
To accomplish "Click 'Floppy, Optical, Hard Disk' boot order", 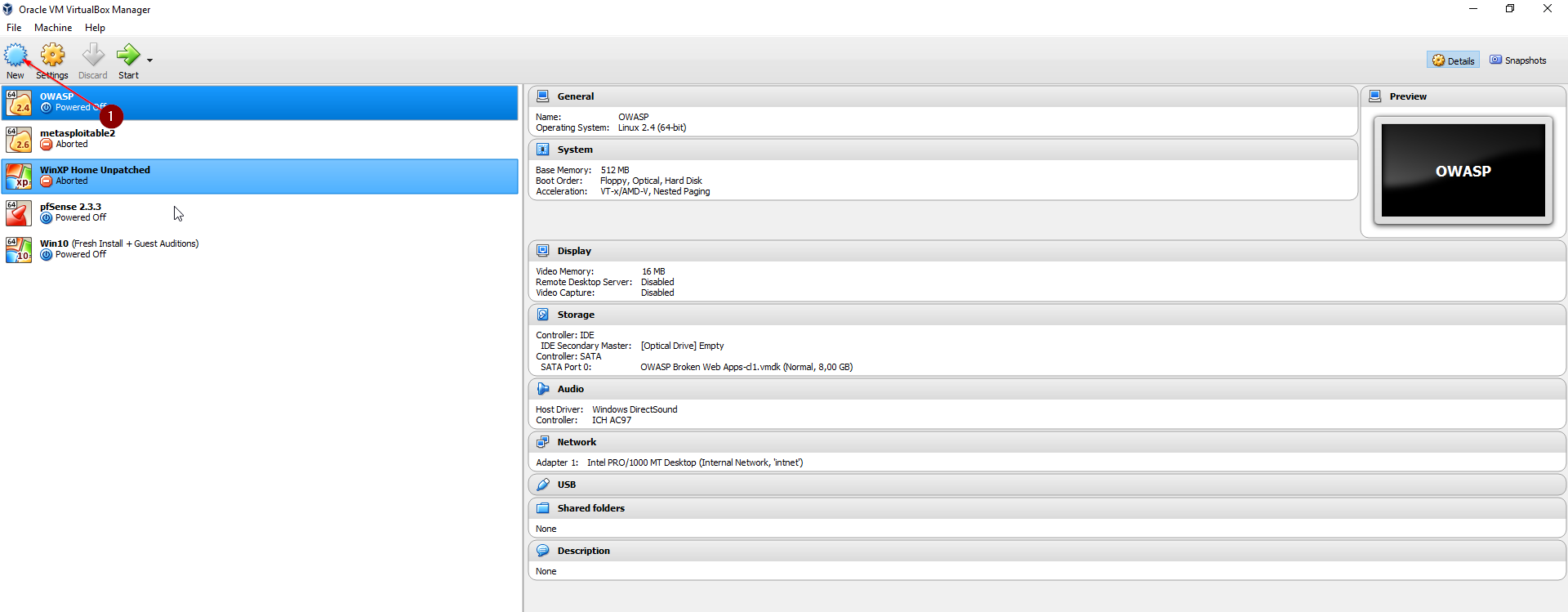I will point(651,181).
